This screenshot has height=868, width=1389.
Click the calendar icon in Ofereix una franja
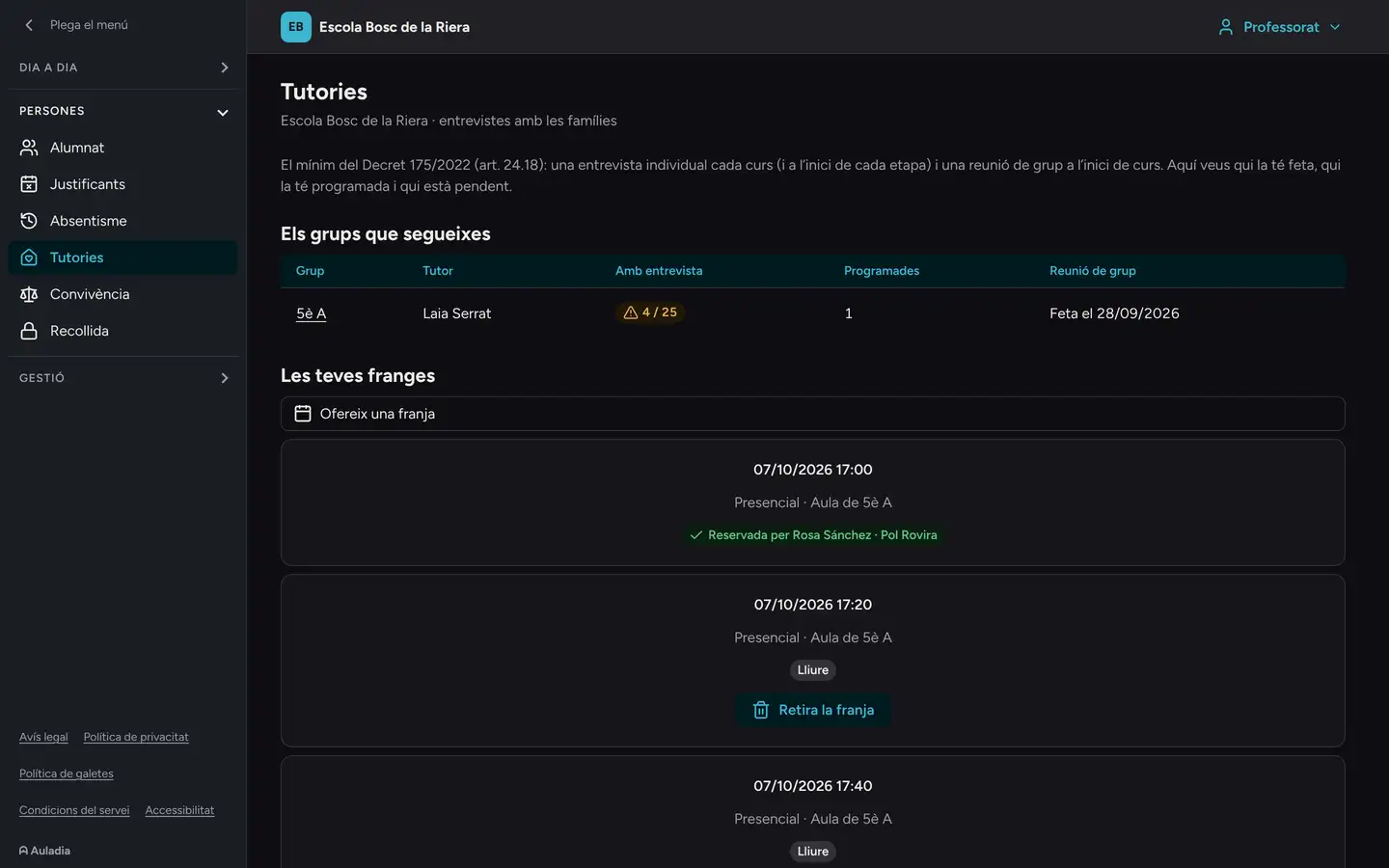[303, 414]
